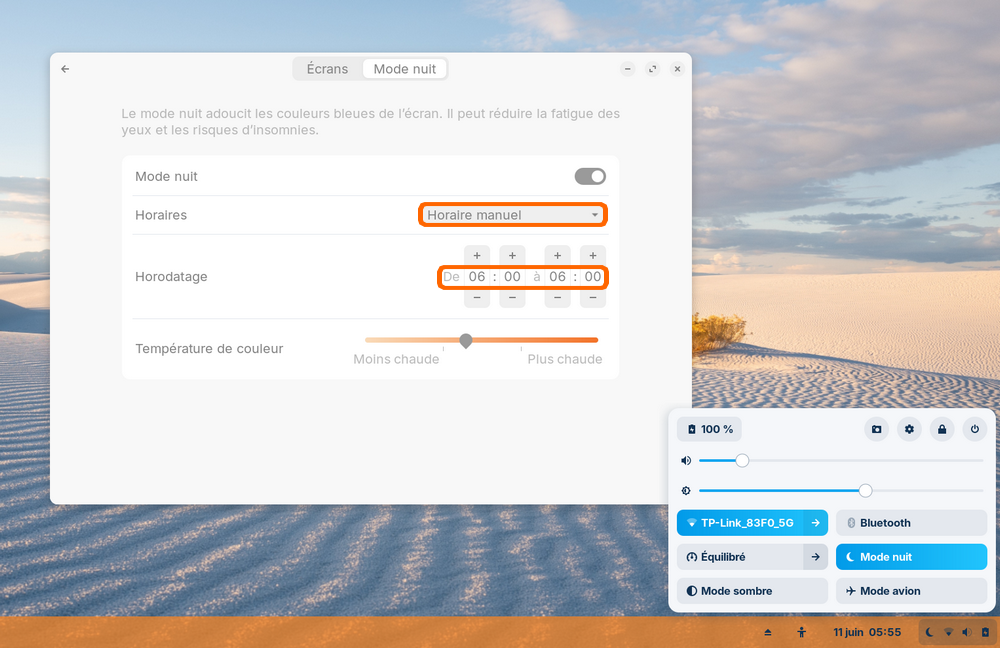This screenshot has height=648, width=1000.
Task: Take a screenshot from quick settings
Action: (x=877, y=429)
